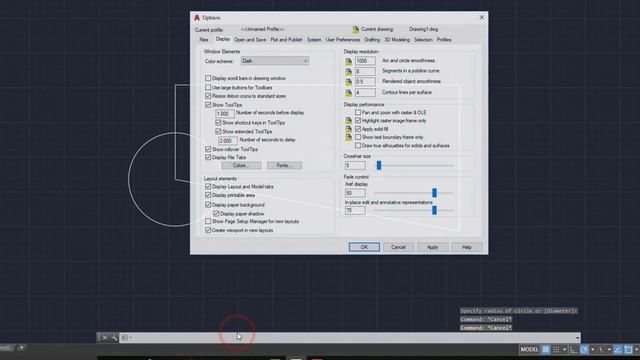
Task: Click command line close X icon
Action: [x=104, y=338]
